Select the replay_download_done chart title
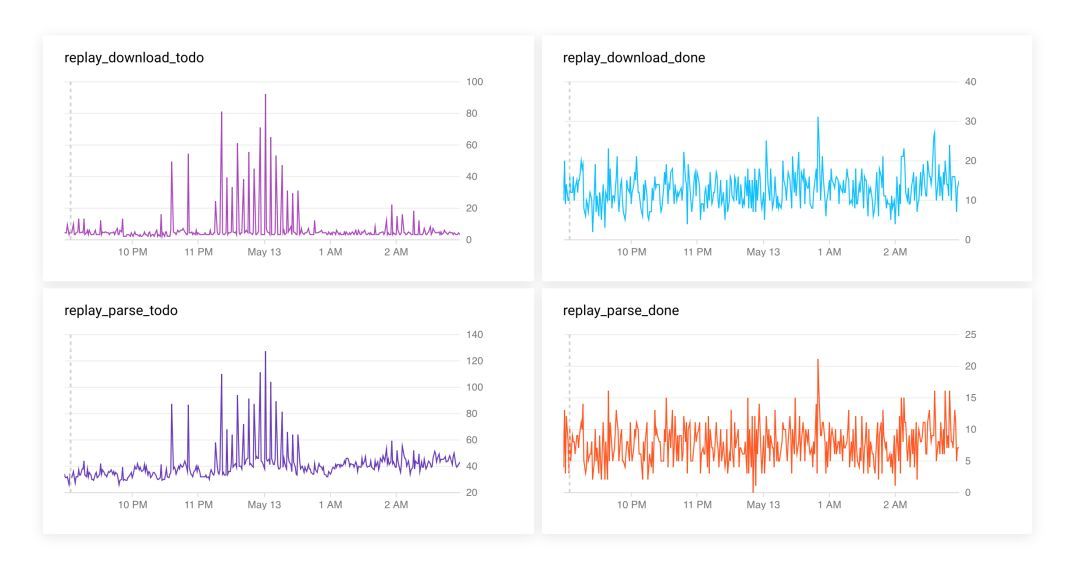The image size is (1080, 567). 634,58
